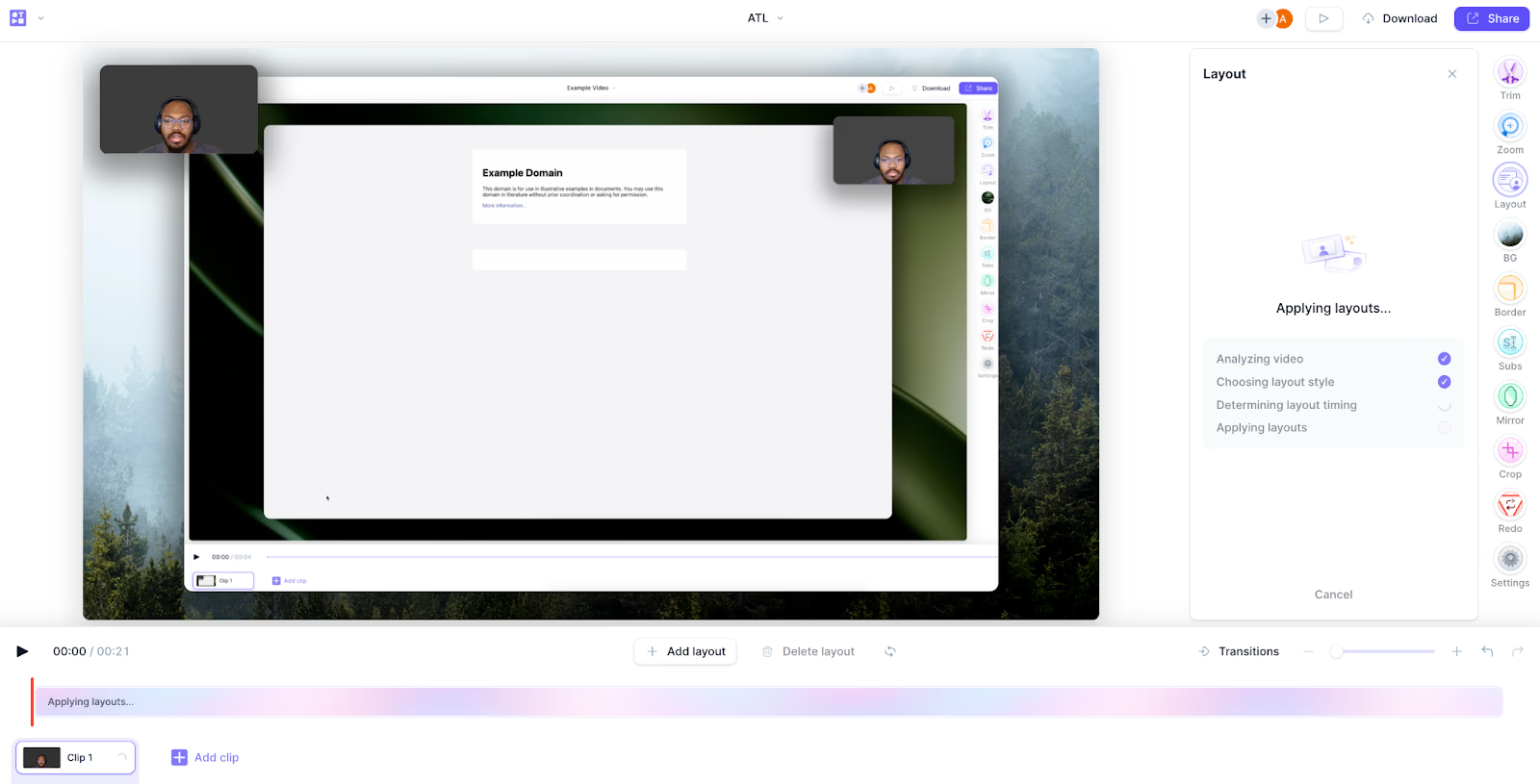Open the Border tool
Image resolution: width=1540 pixels, height=784 pixels.
[1509, 294]
